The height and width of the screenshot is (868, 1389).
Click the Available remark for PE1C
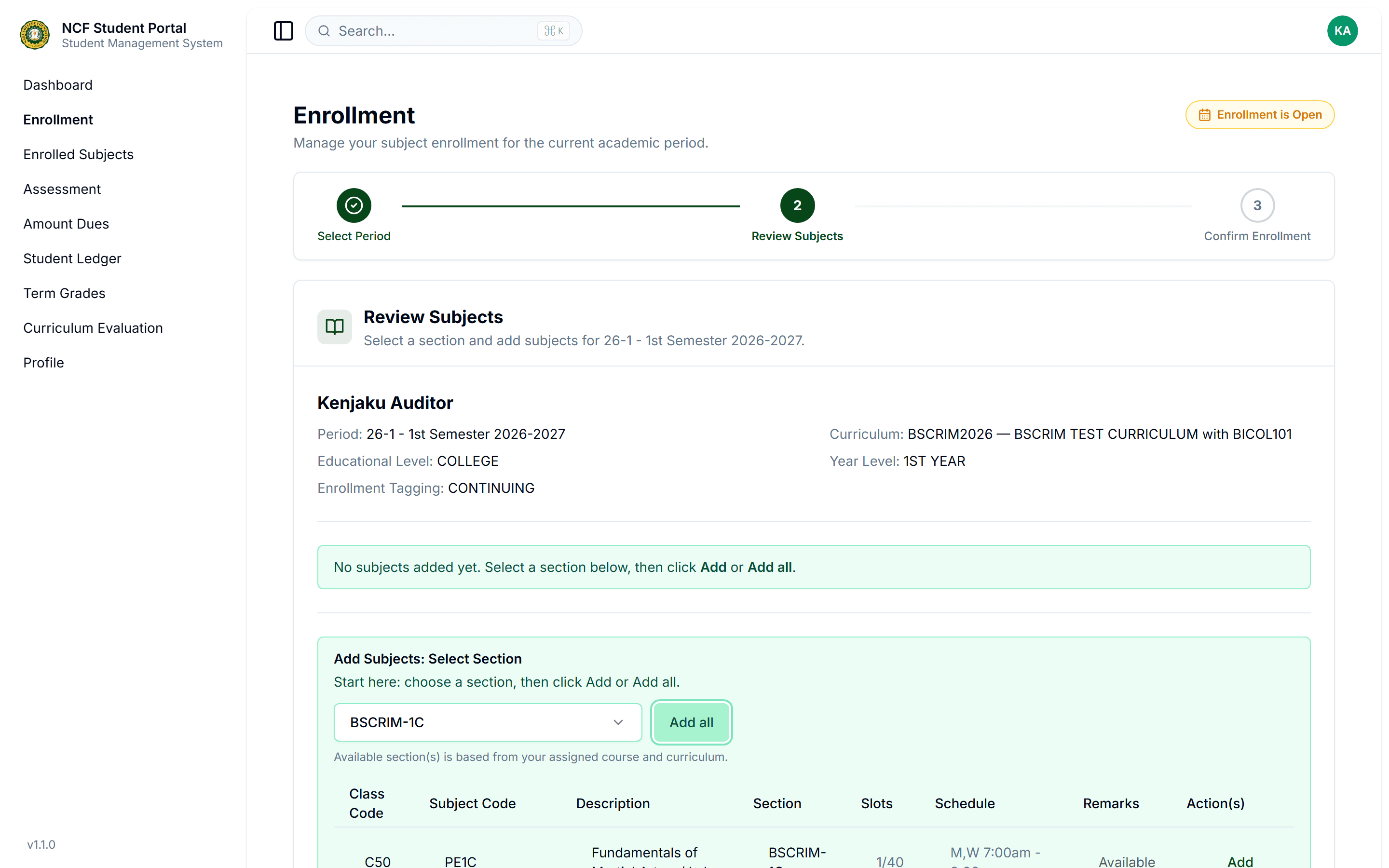pyautogui.click(x=1127, y=861)
